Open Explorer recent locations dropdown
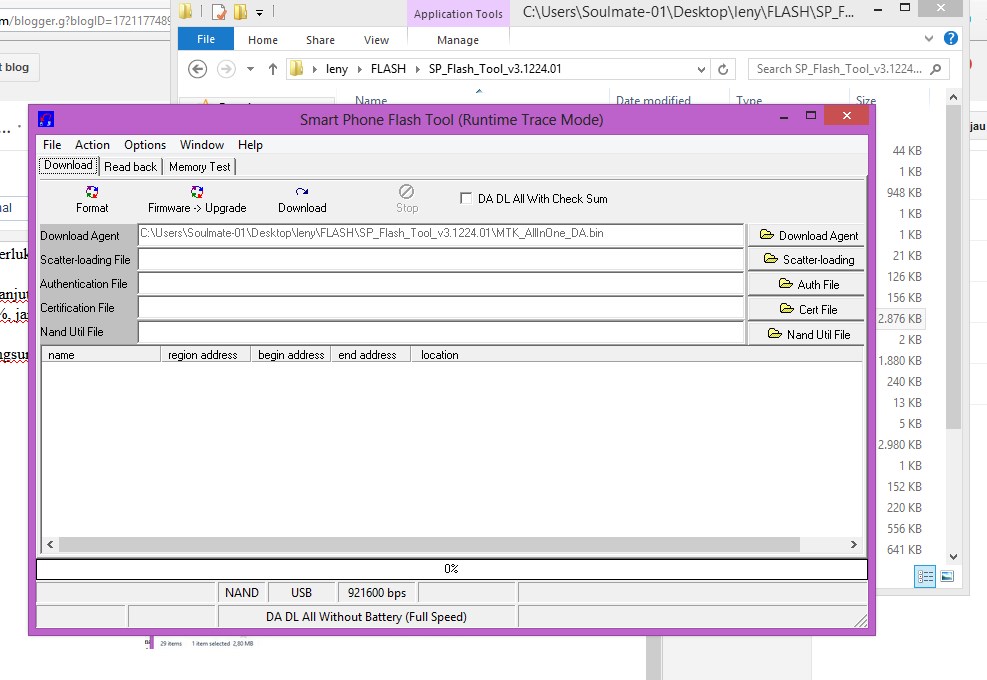Viewport: 987px width, 680px height. click(x=251, y=69)
